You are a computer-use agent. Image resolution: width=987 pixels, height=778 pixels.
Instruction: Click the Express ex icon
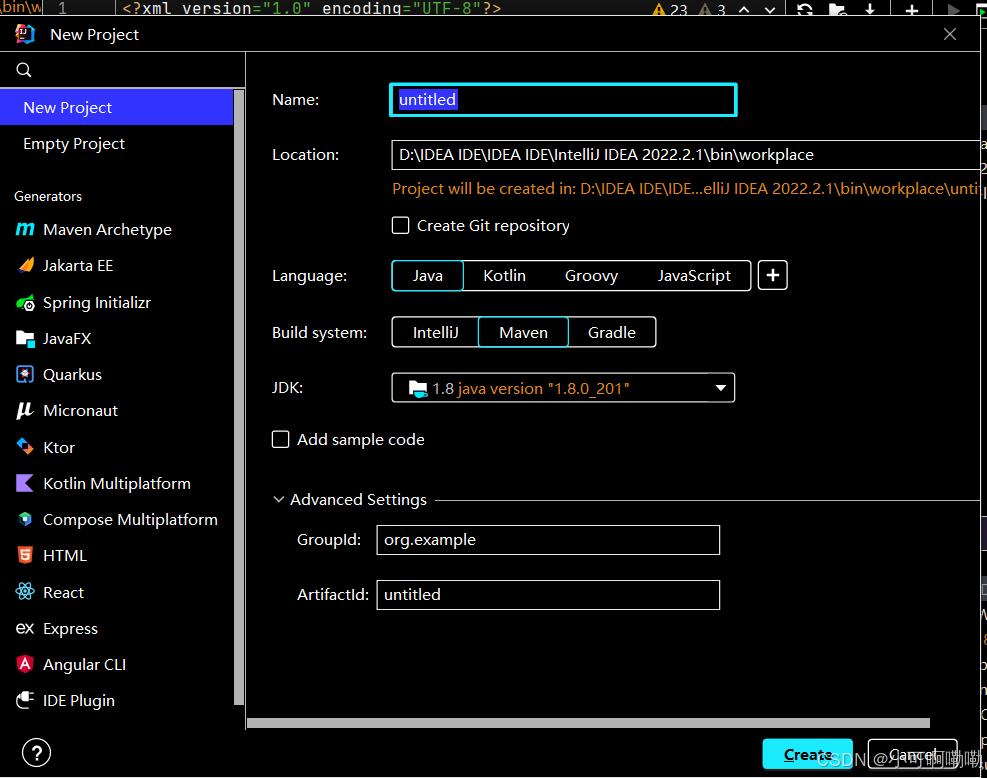pos(25,628)
